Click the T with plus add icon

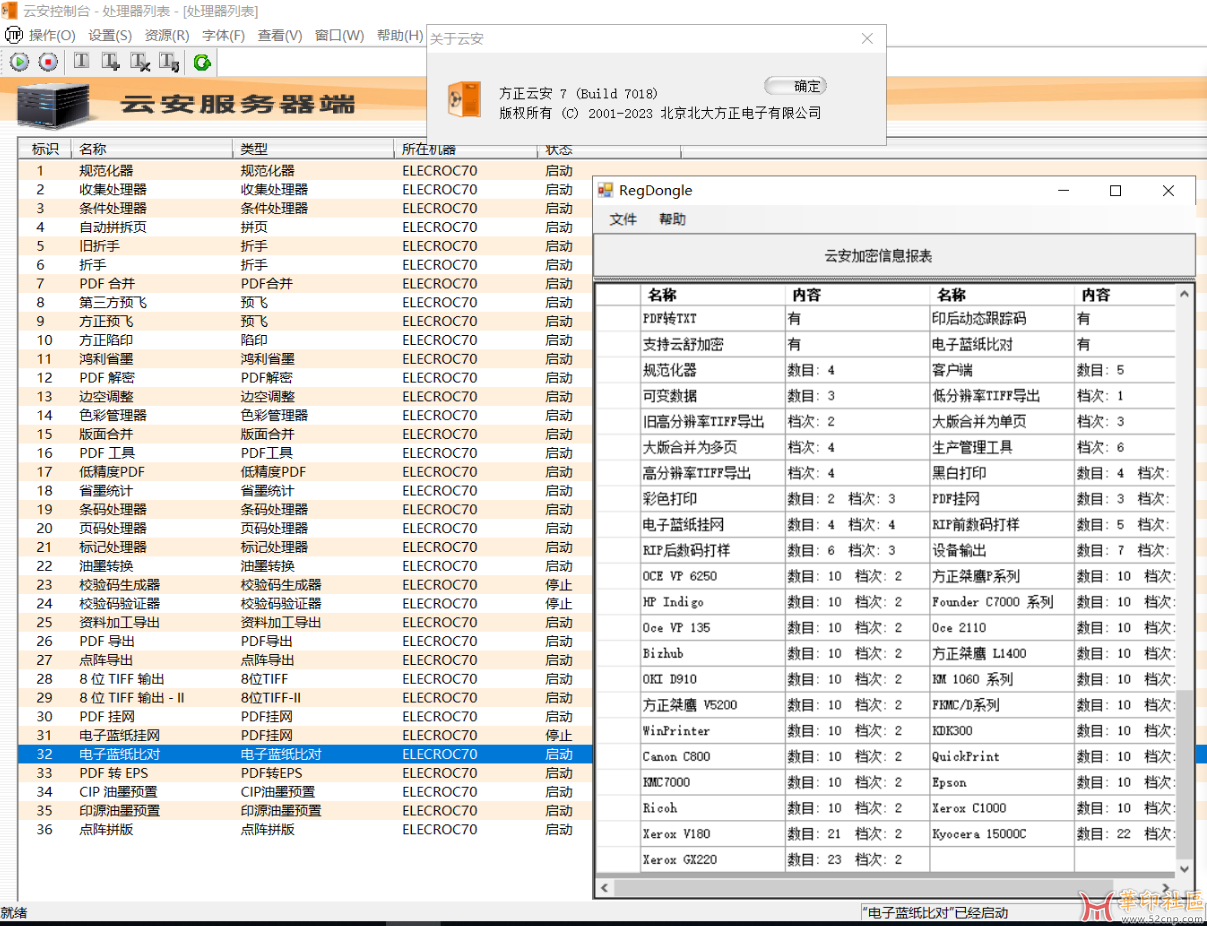click(111, 62)
